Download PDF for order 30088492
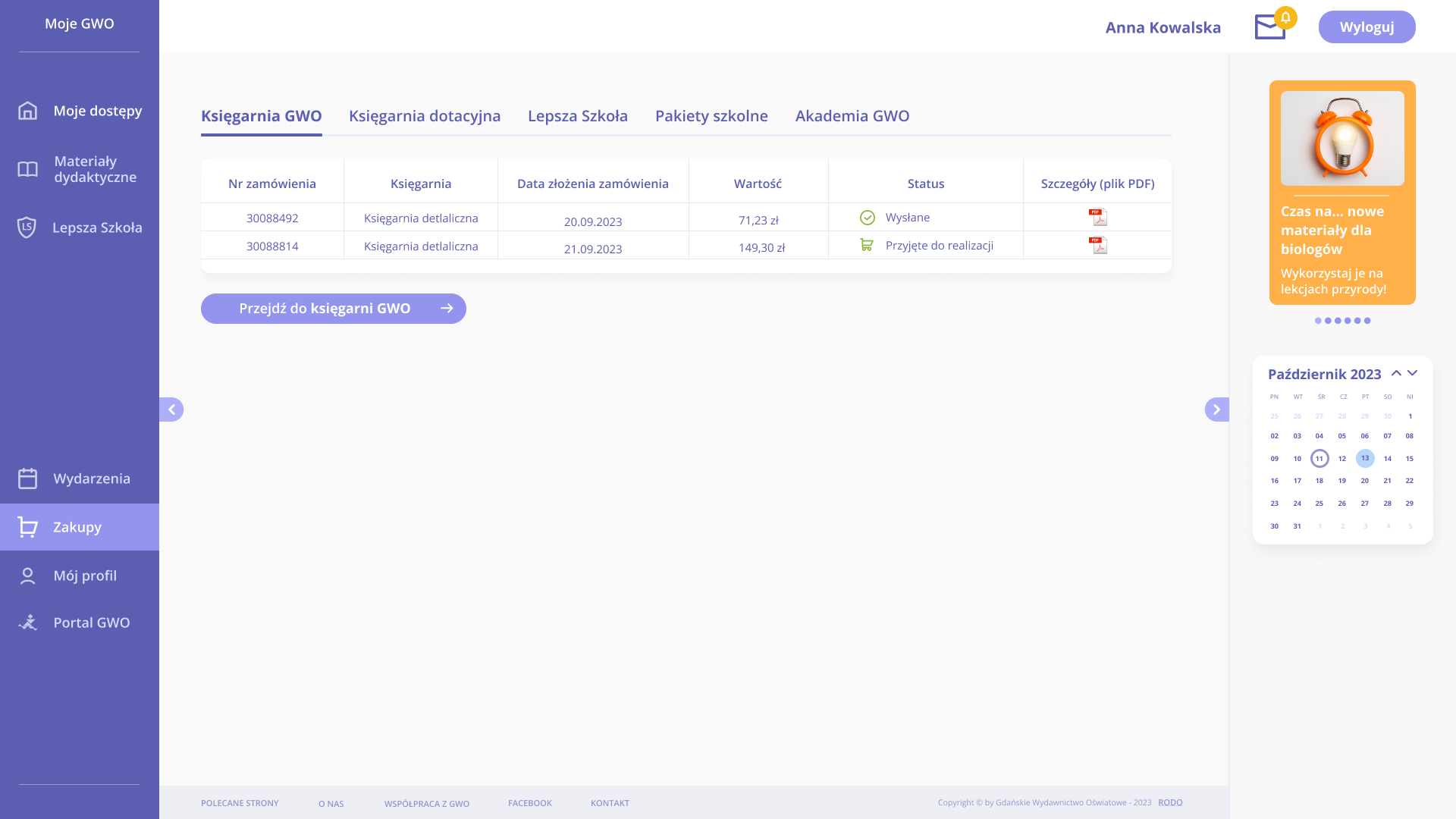This screenshot has width=1456, height=819. pos(1098,218)
